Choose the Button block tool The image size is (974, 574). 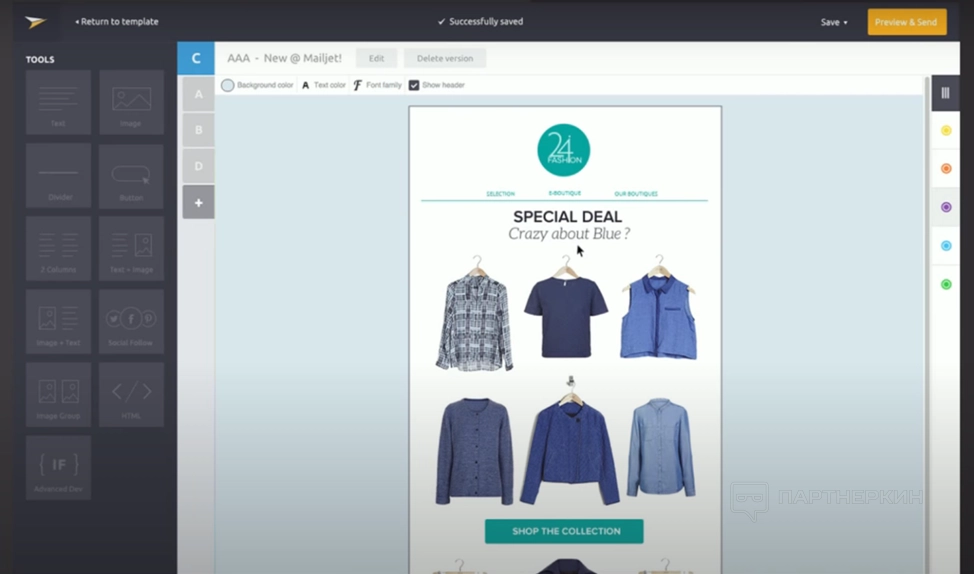click(x=131, y=176)
